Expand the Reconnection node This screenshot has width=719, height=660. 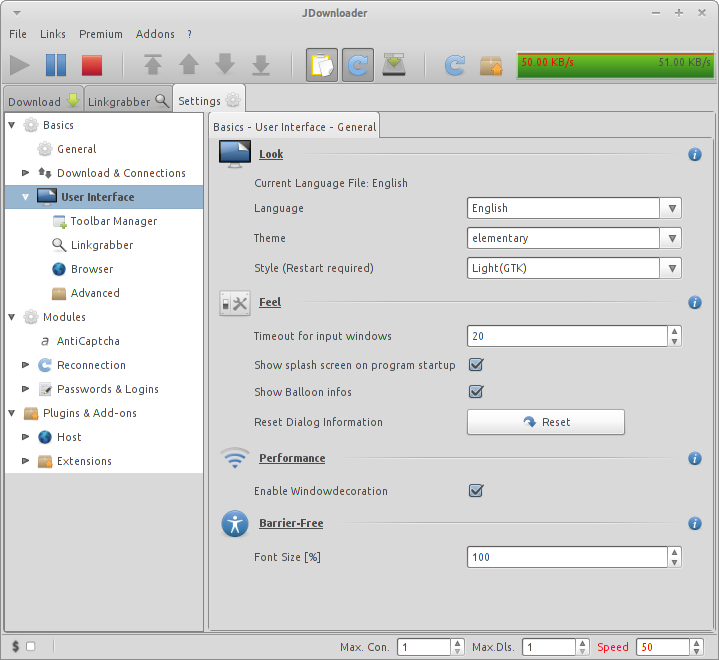pos(26,365)
